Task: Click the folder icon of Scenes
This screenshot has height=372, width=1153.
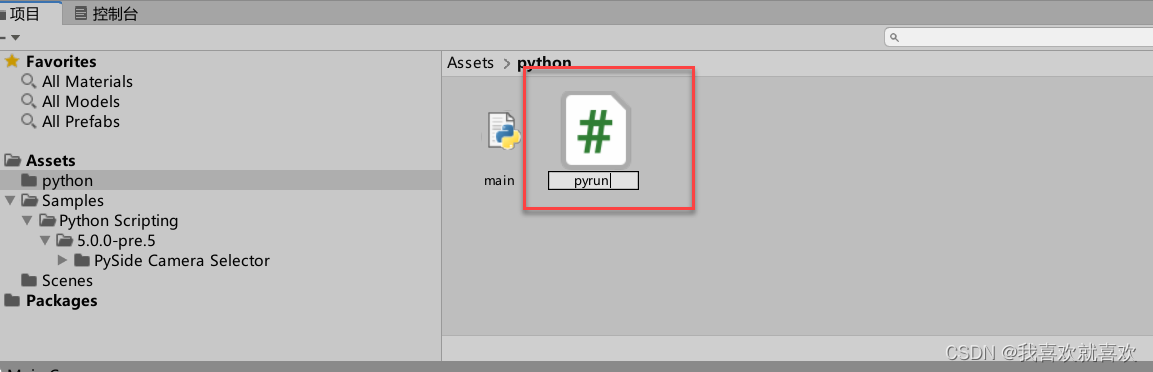Action: 29,280
